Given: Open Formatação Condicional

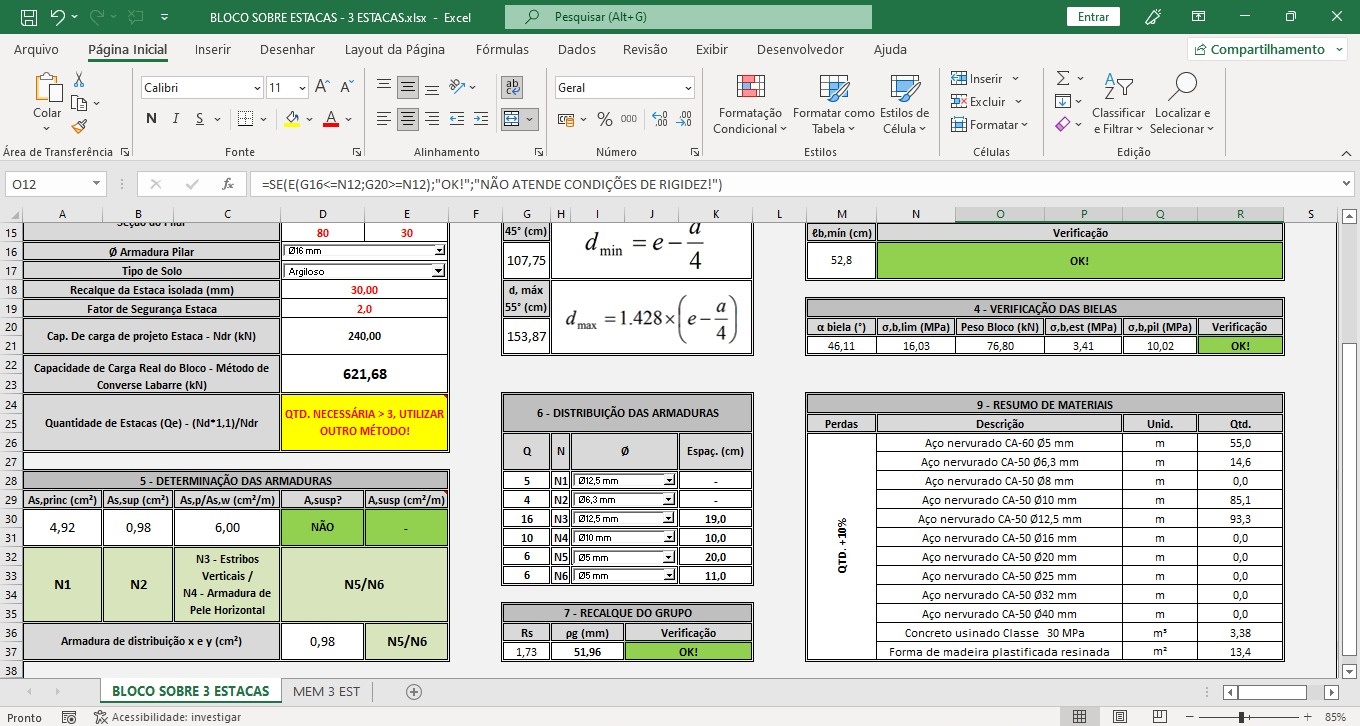Looking at the screenshot, I should (x=749, y=104).
